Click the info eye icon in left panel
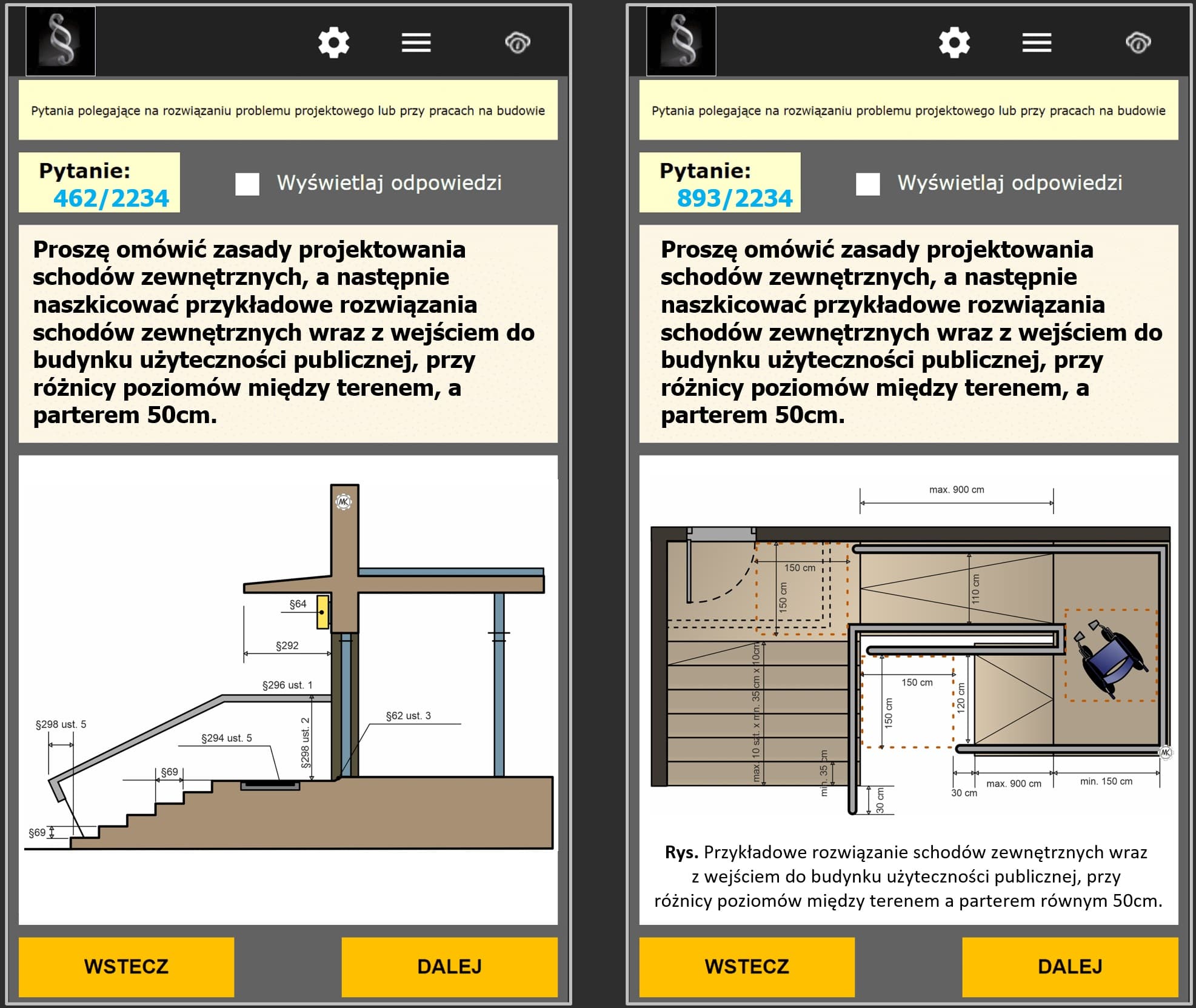This screenshot has width=1196, height=1008. [x=517, y=42]
